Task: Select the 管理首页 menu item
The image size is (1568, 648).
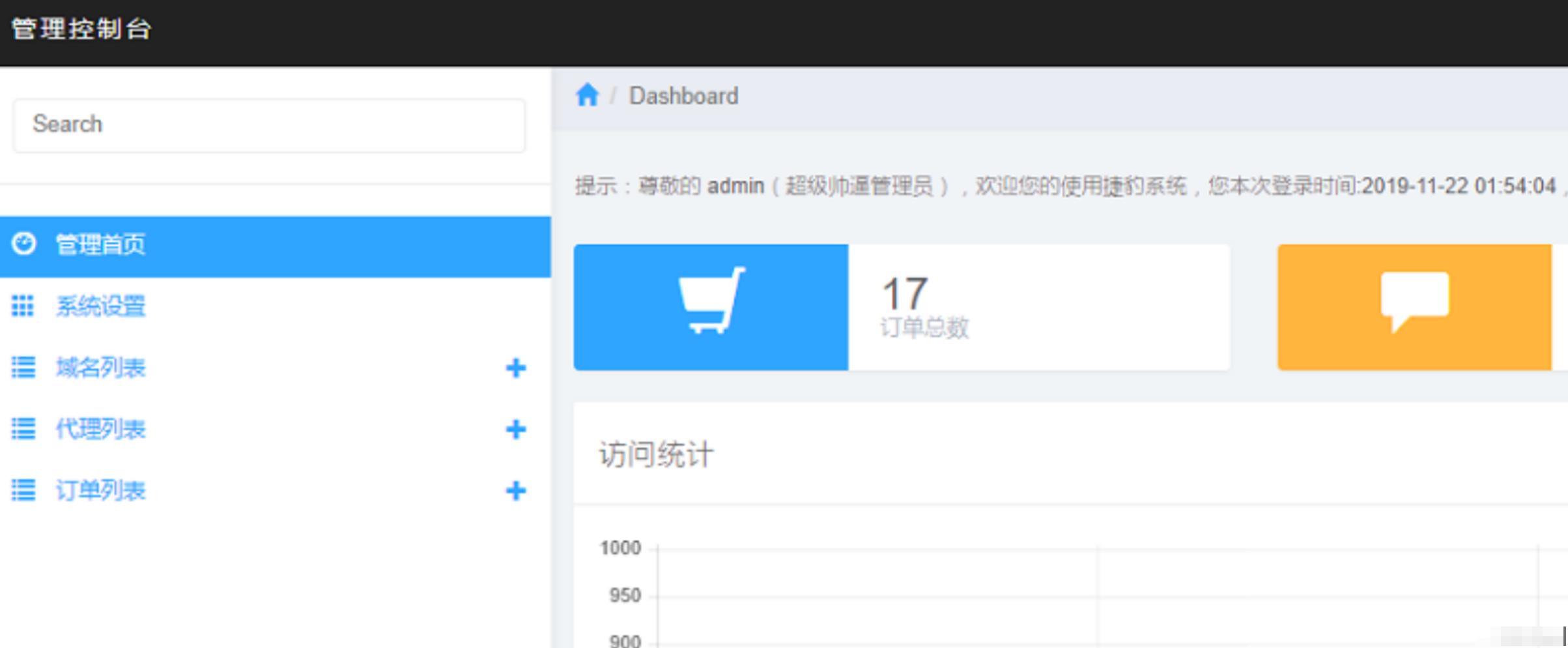Action: [x=101, y=243]
